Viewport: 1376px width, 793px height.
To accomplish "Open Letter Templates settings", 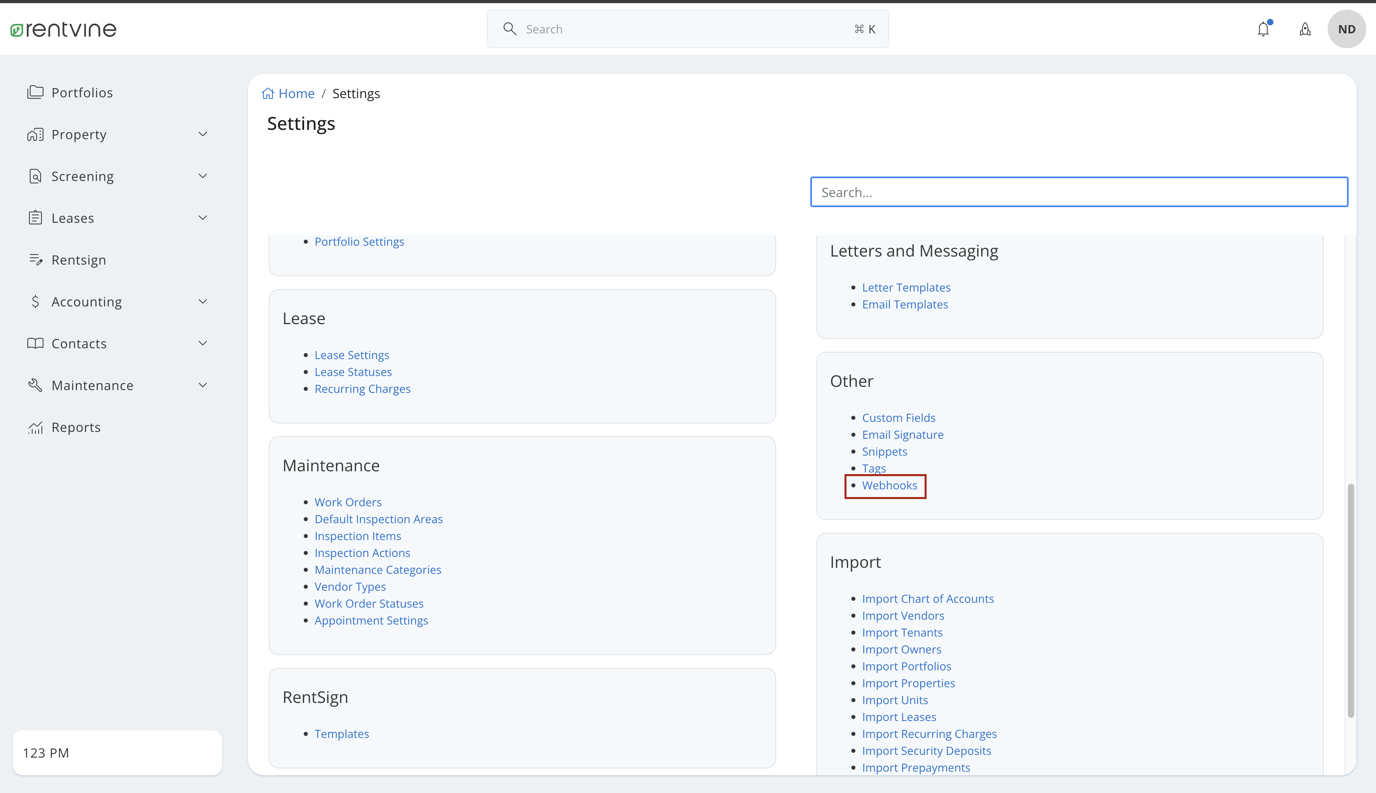I will 906,287.
